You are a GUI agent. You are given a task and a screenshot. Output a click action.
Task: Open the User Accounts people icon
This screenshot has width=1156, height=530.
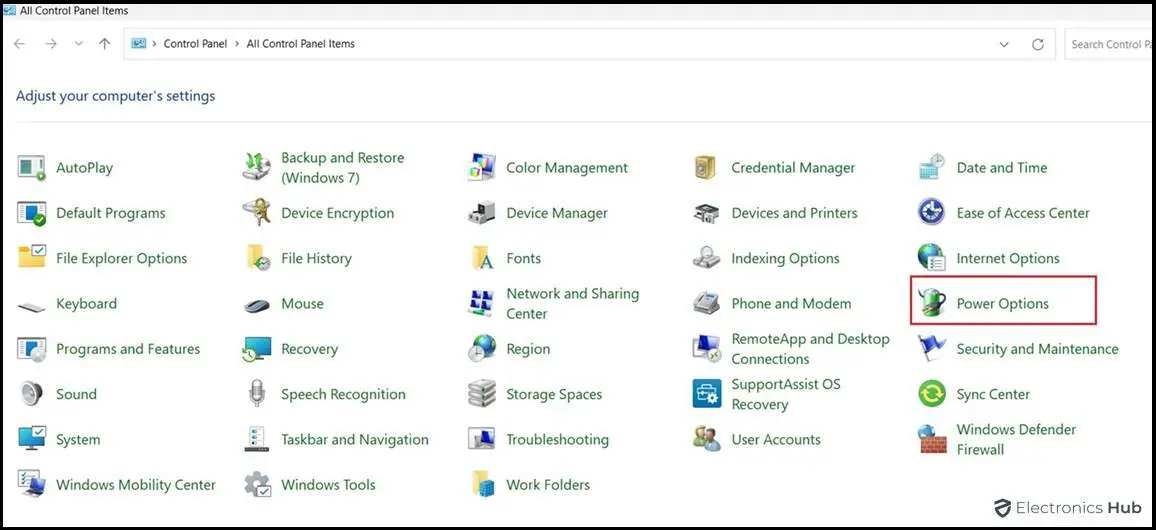(706, 439)
